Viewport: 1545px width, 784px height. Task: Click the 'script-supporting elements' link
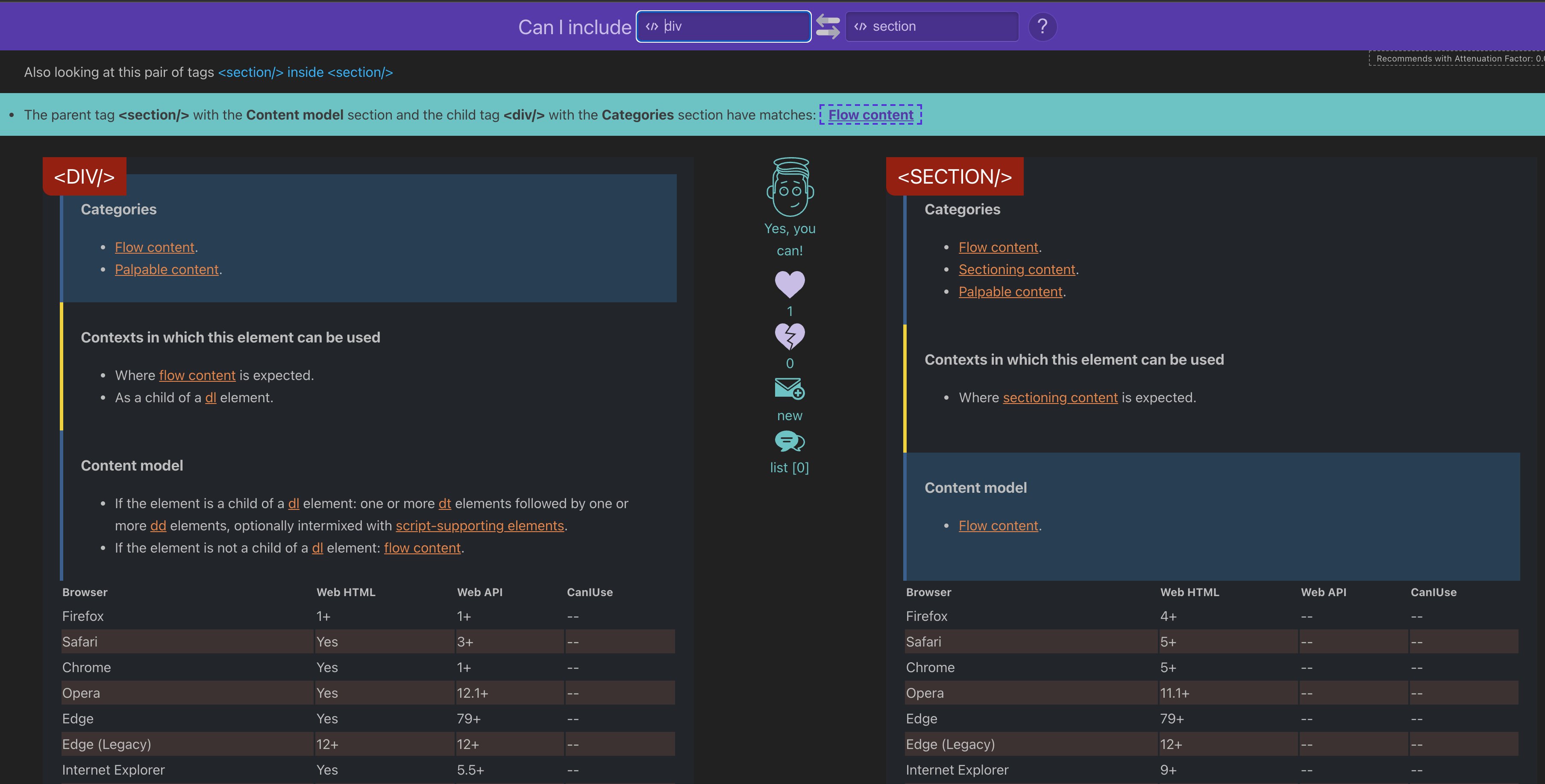[x=480, y=526]
